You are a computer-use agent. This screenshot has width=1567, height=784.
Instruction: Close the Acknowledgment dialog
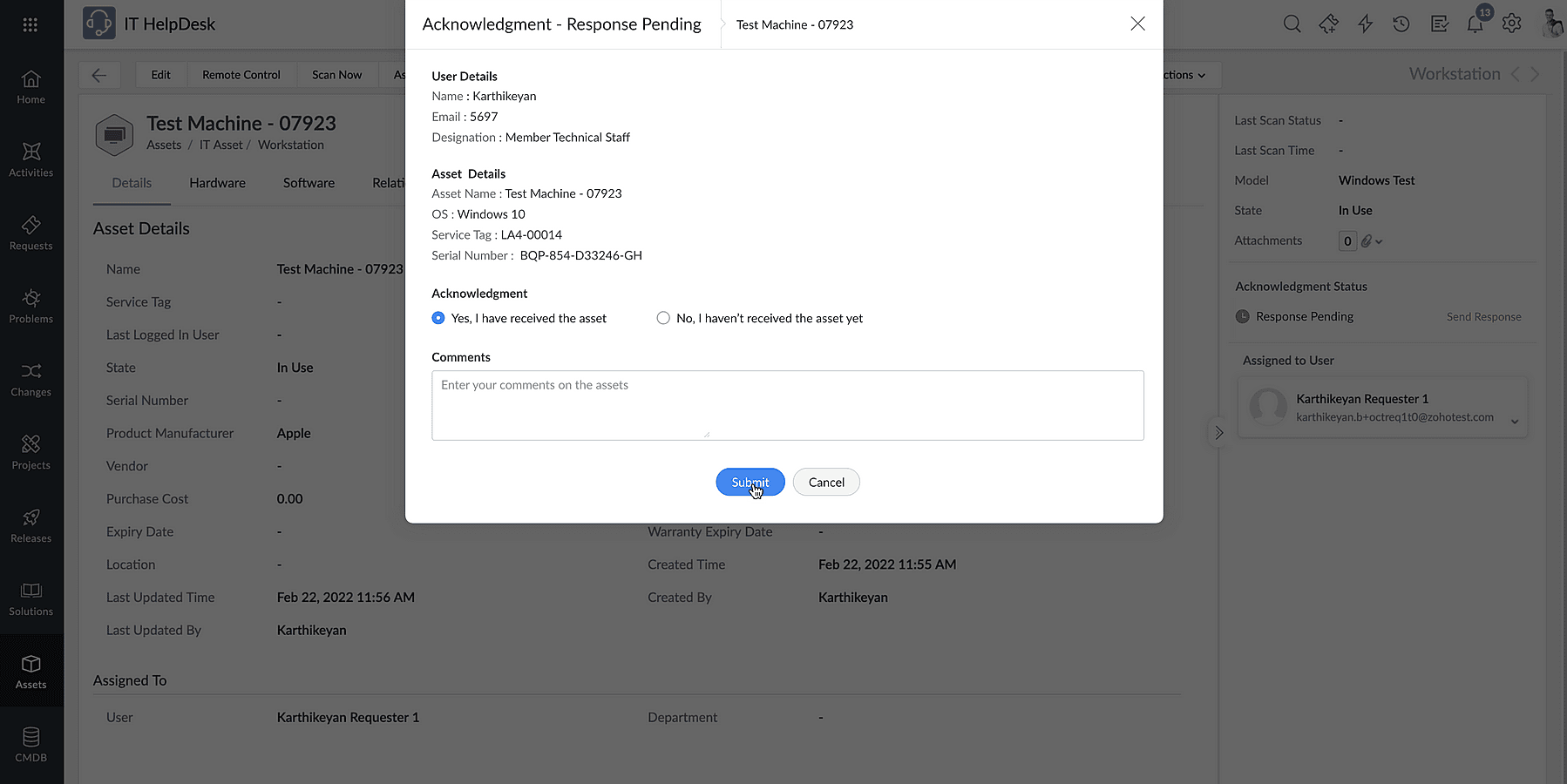(x=1137, y=24)
